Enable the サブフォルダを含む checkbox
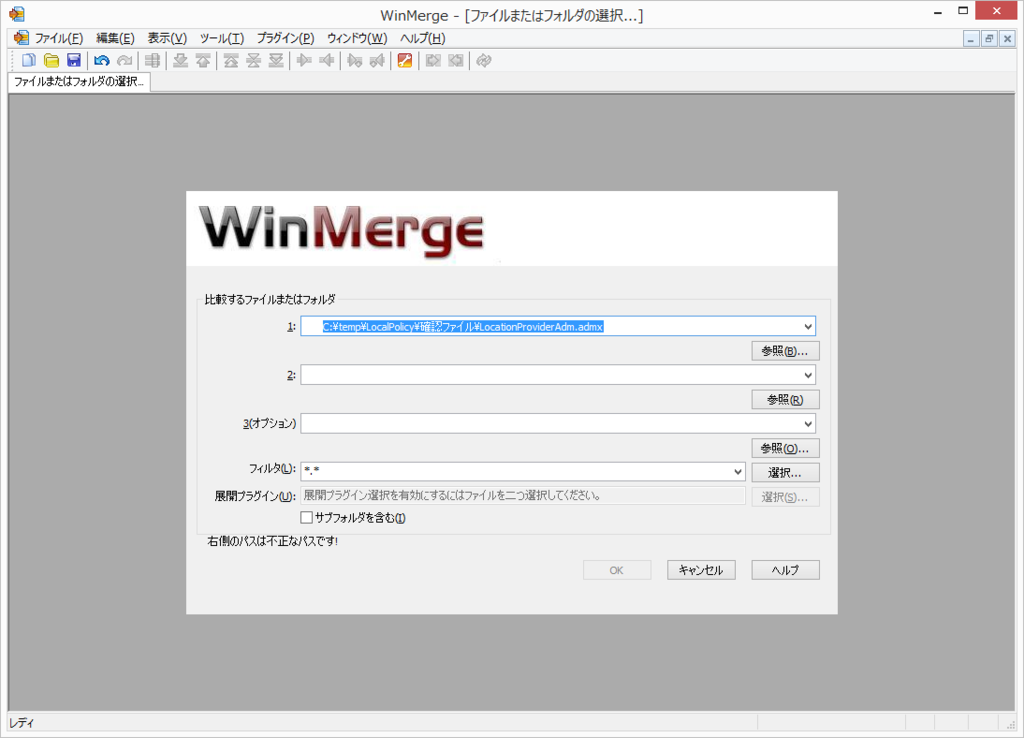This screenshot has height=738, width=1024. 306,517
